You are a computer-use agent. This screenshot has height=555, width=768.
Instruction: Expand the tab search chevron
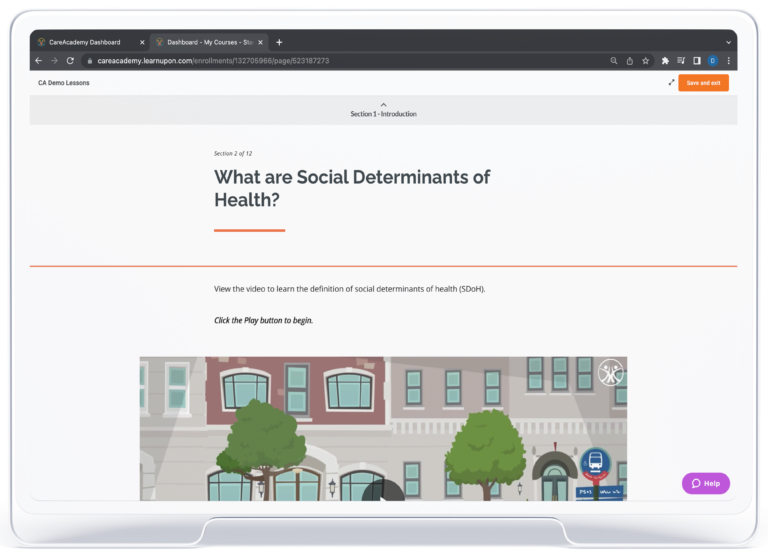[728, 42]
